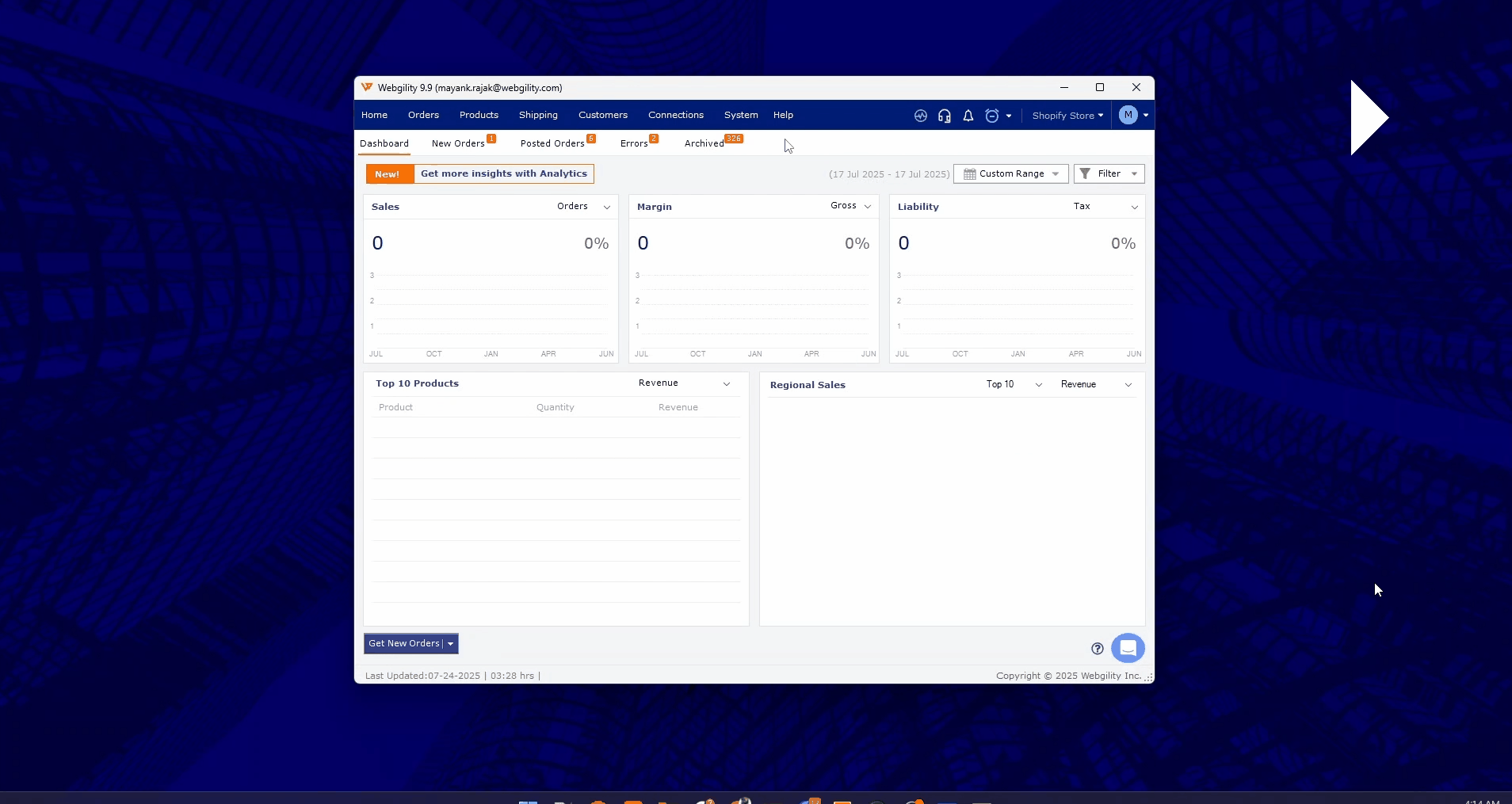Open the Connections menu
This screenshot has width=1512, height=804.
pyautogui.click(x=675, y=115)
